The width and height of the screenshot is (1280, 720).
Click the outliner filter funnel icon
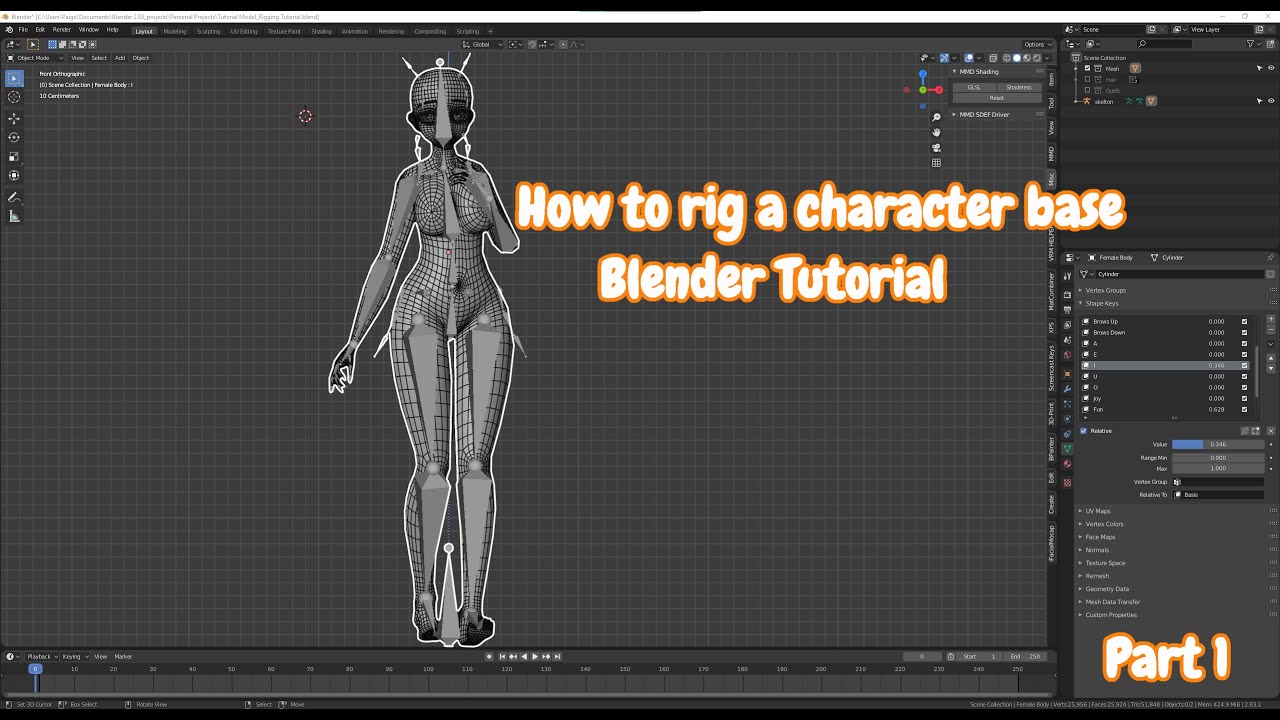(1251, 44)
